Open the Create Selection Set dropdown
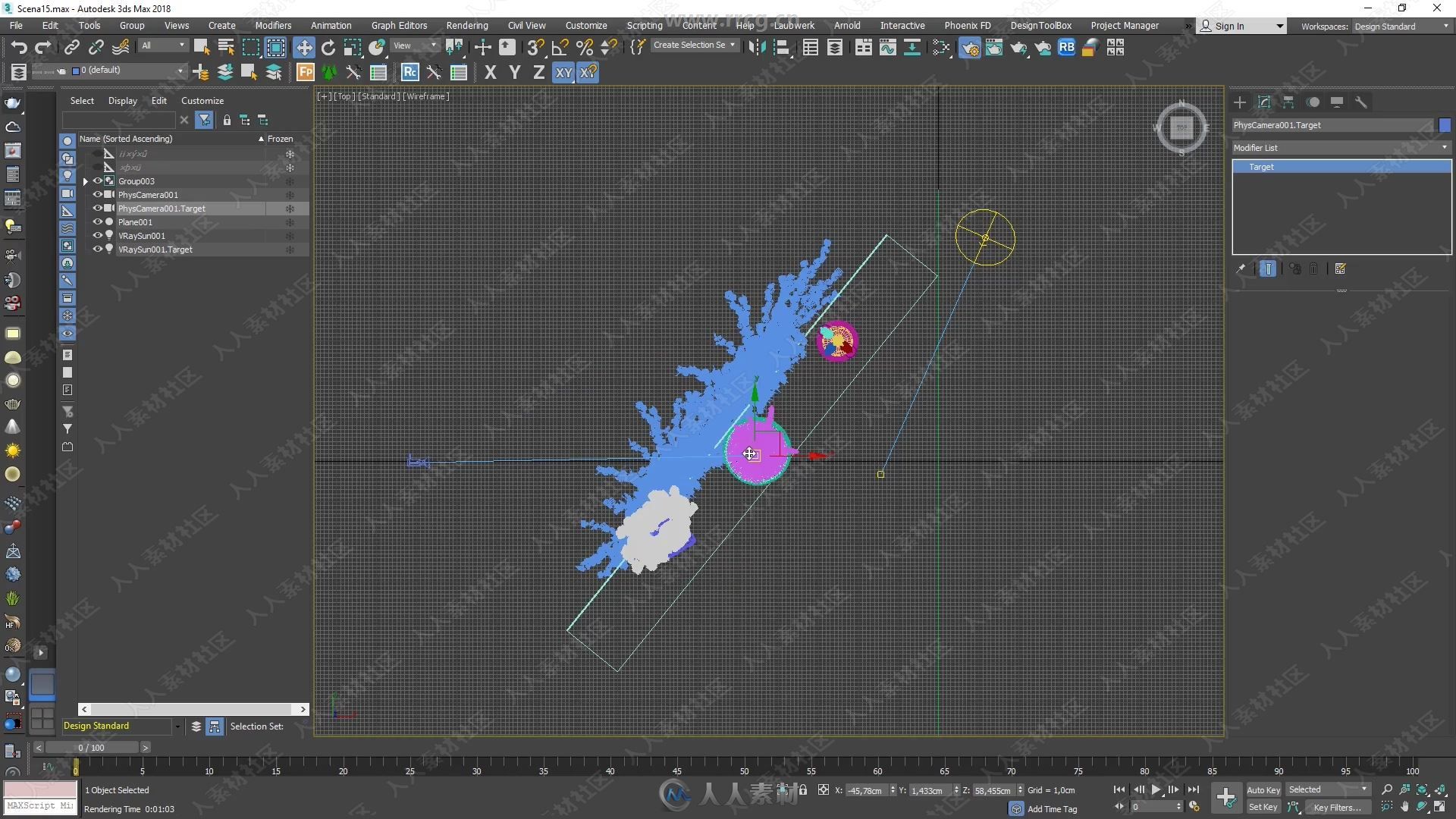The width and height of the screenshot is (1456, 819). coord(695,45)
